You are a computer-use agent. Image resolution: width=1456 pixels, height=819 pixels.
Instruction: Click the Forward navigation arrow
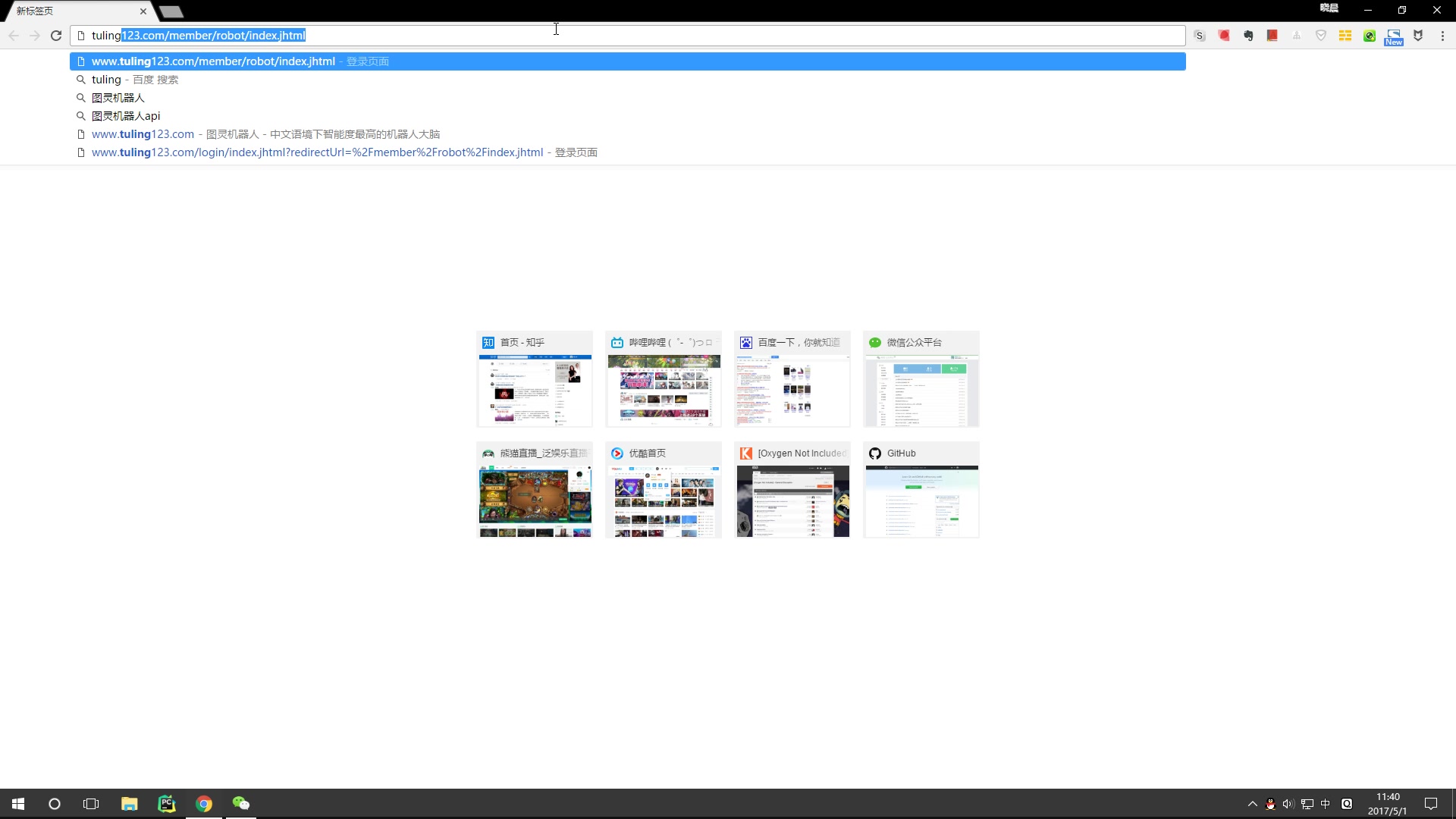pyautogui.click(x=35, y=36)
